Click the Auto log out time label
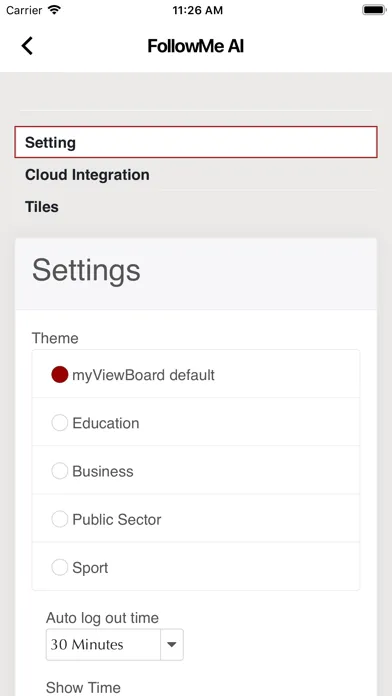 pyautogui.click(x=102, y=618)
